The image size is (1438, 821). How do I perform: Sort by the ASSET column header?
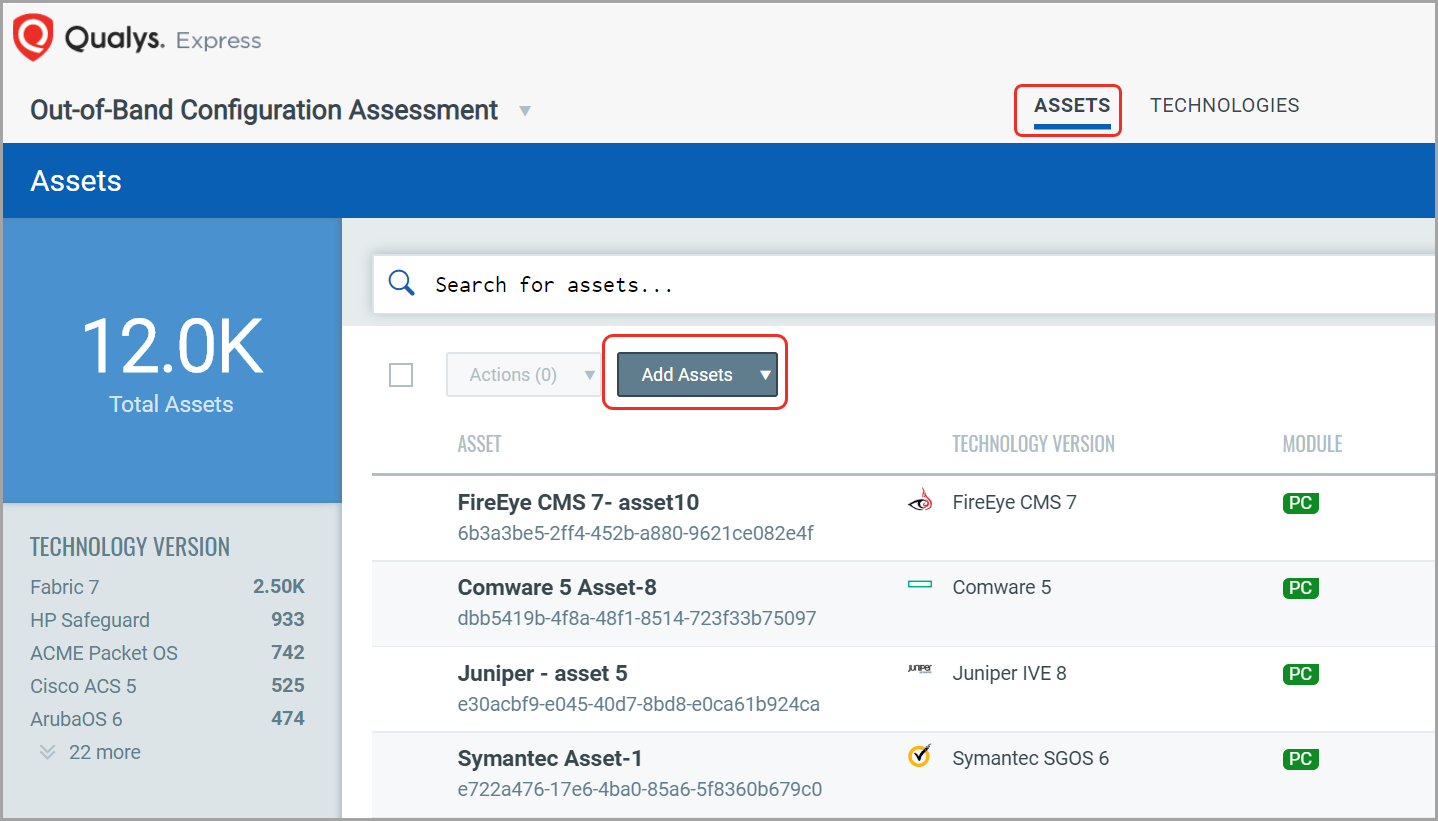tap(479, 444)
